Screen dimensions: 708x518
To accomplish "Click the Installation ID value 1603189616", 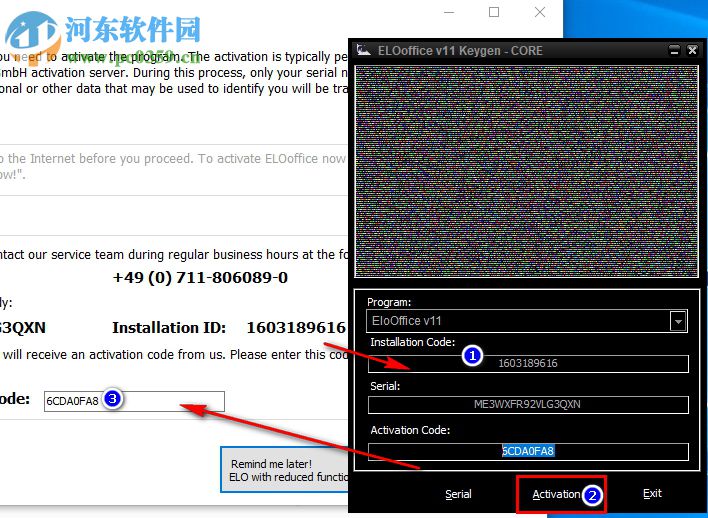I will 296,327.
